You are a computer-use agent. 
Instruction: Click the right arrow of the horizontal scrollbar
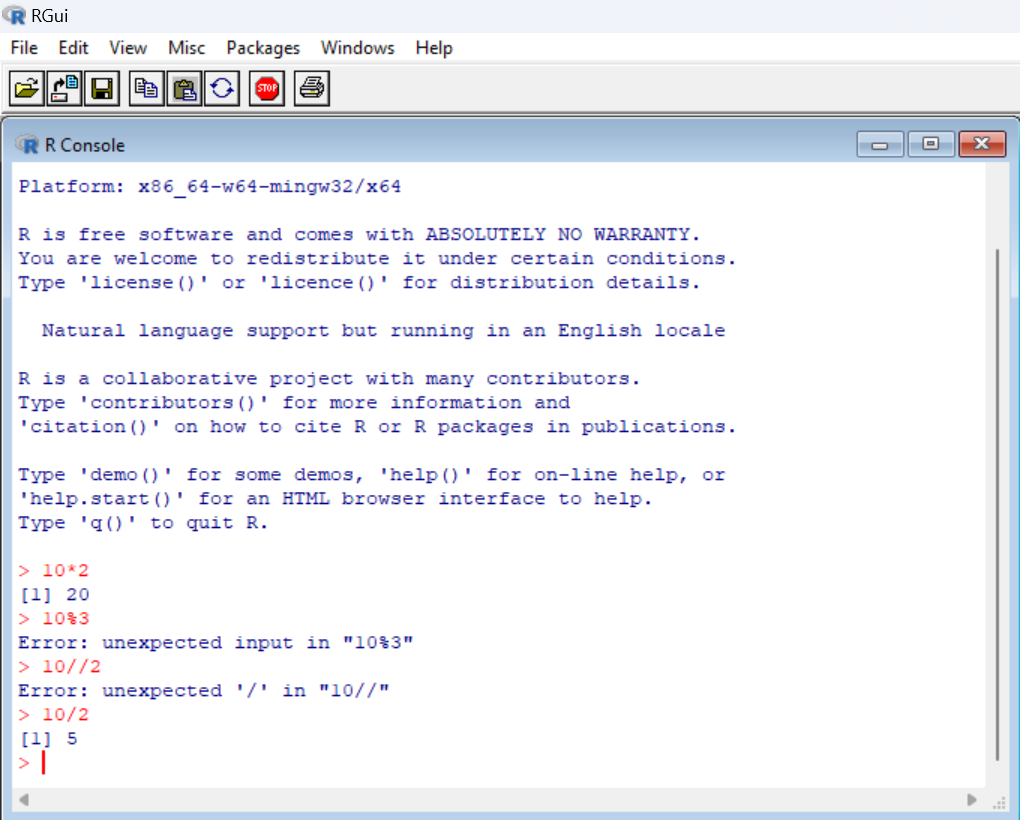pos(971,799)
